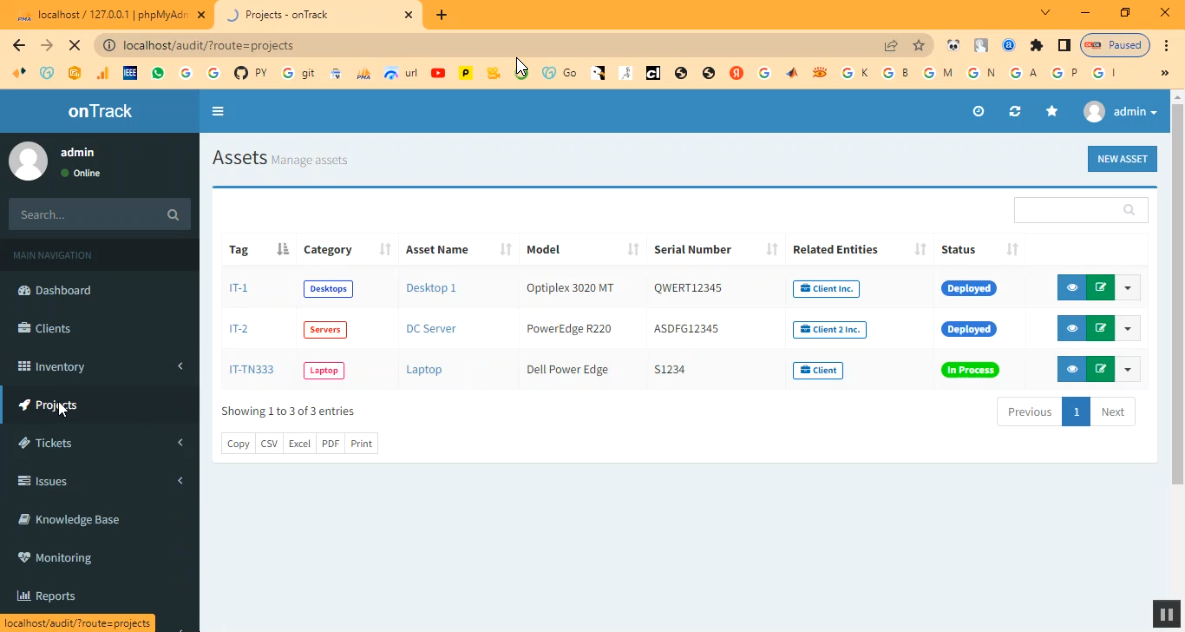Viewport: 1185px width, 632px height.
Task: View Desktop 1 asset with eye button
Action: click(1071, 287)
